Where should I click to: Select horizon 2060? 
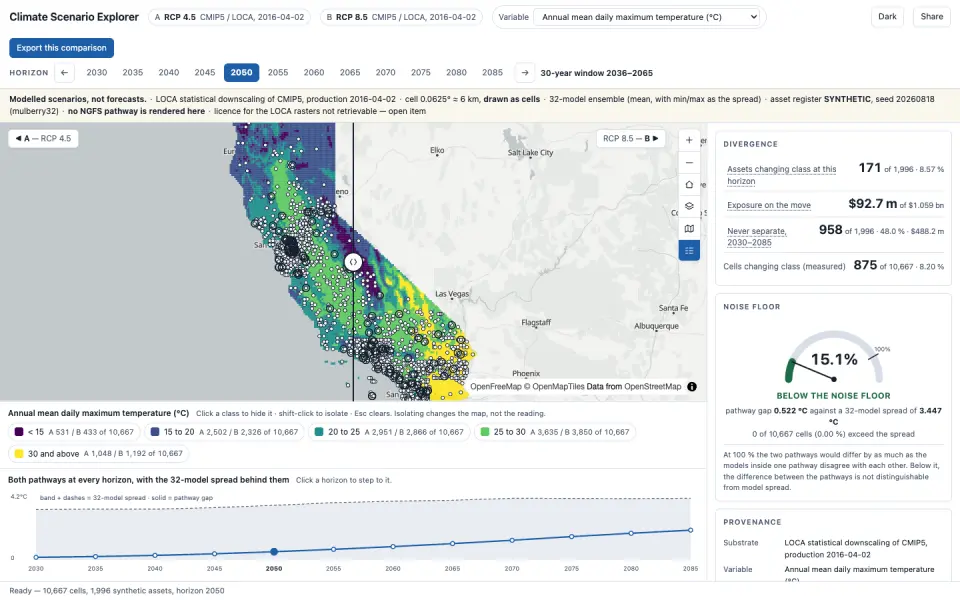tap(314, 72)
